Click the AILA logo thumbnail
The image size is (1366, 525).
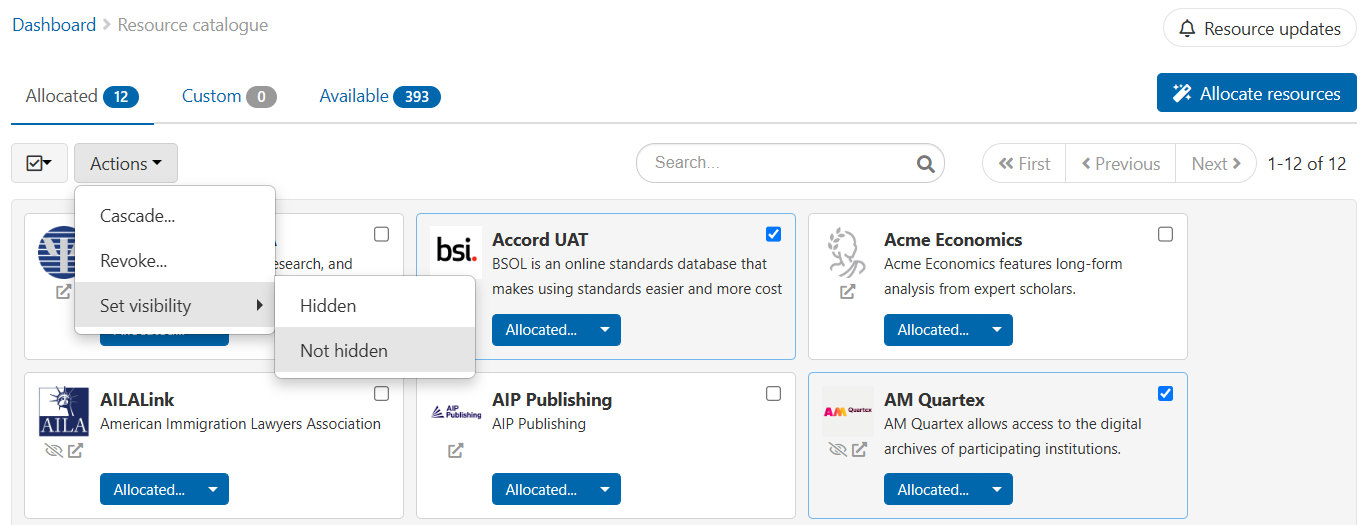(63, 412)
